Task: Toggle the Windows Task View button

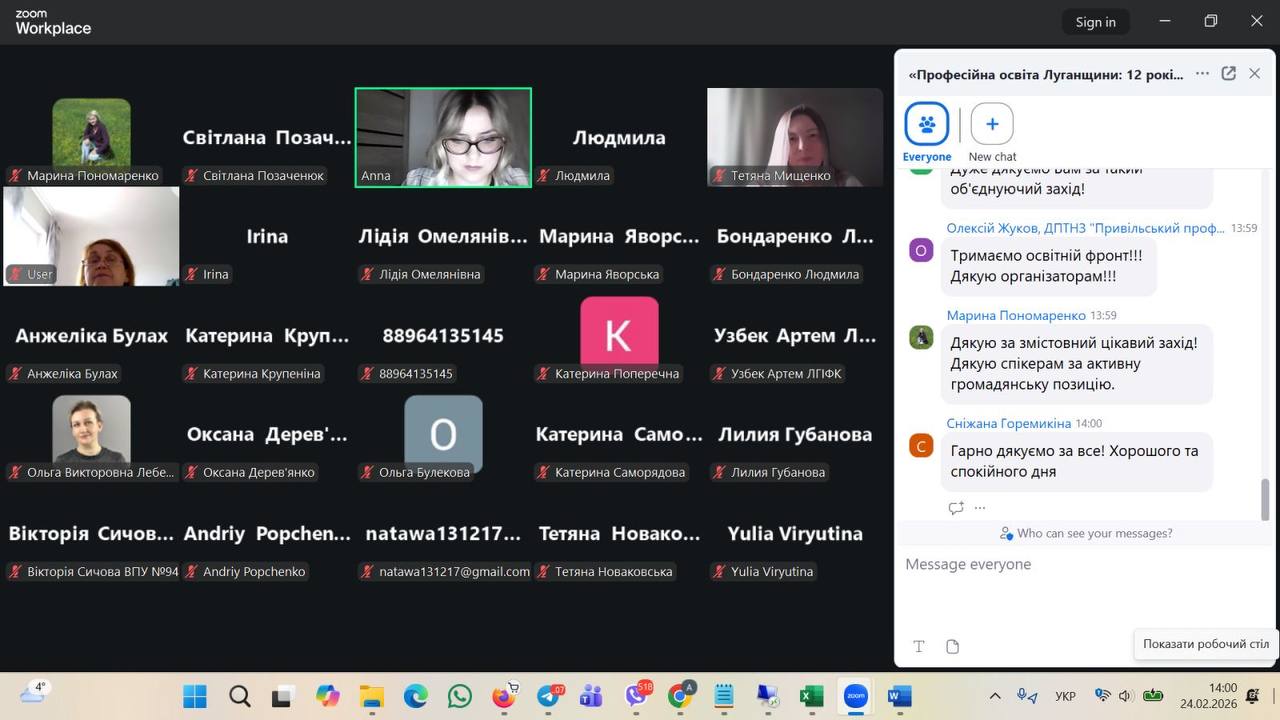Action: click(283, 696)
